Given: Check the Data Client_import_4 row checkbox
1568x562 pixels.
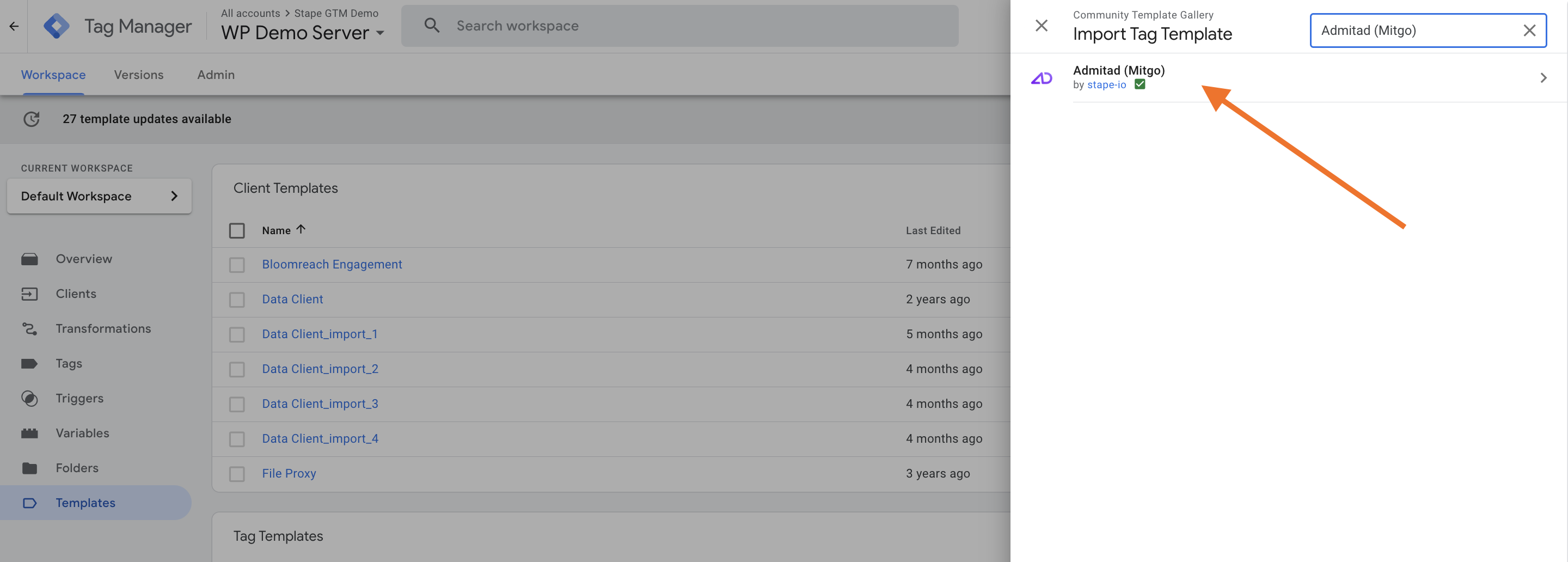Looking at the screenshot, I should pyautogui.click(x=237, y=439).
